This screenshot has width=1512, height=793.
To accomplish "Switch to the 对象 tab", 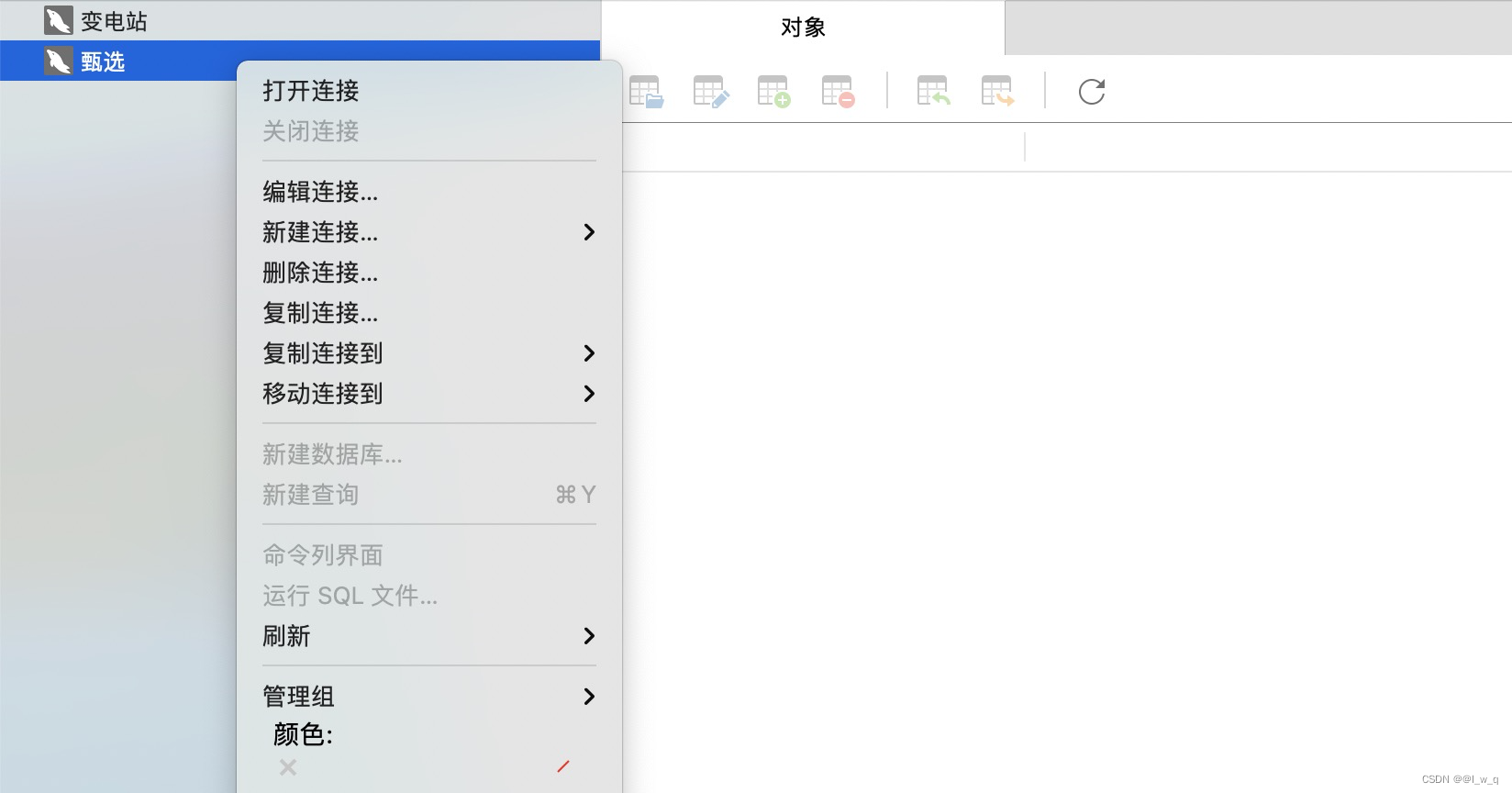I will pos(803,28).
